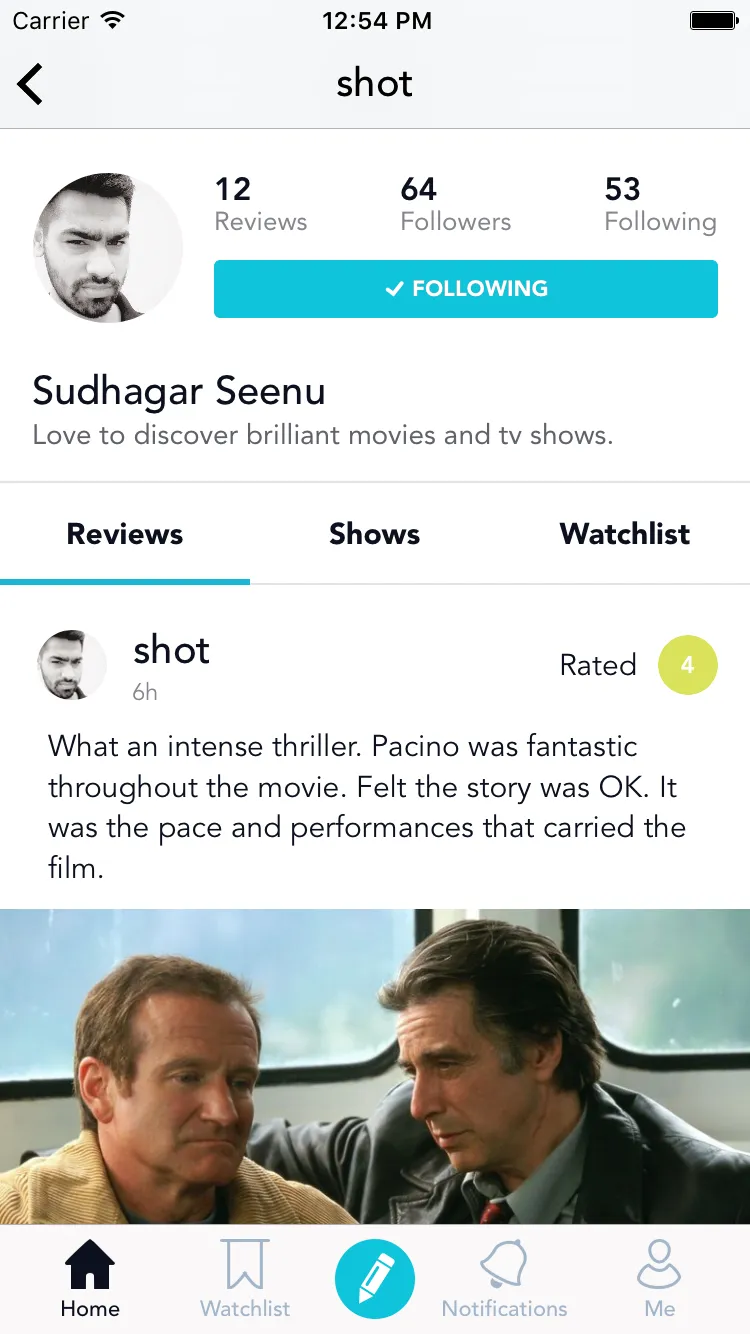View the 64 Followers list
This screenshot has height=1334, width=750.
pos(456,205)
